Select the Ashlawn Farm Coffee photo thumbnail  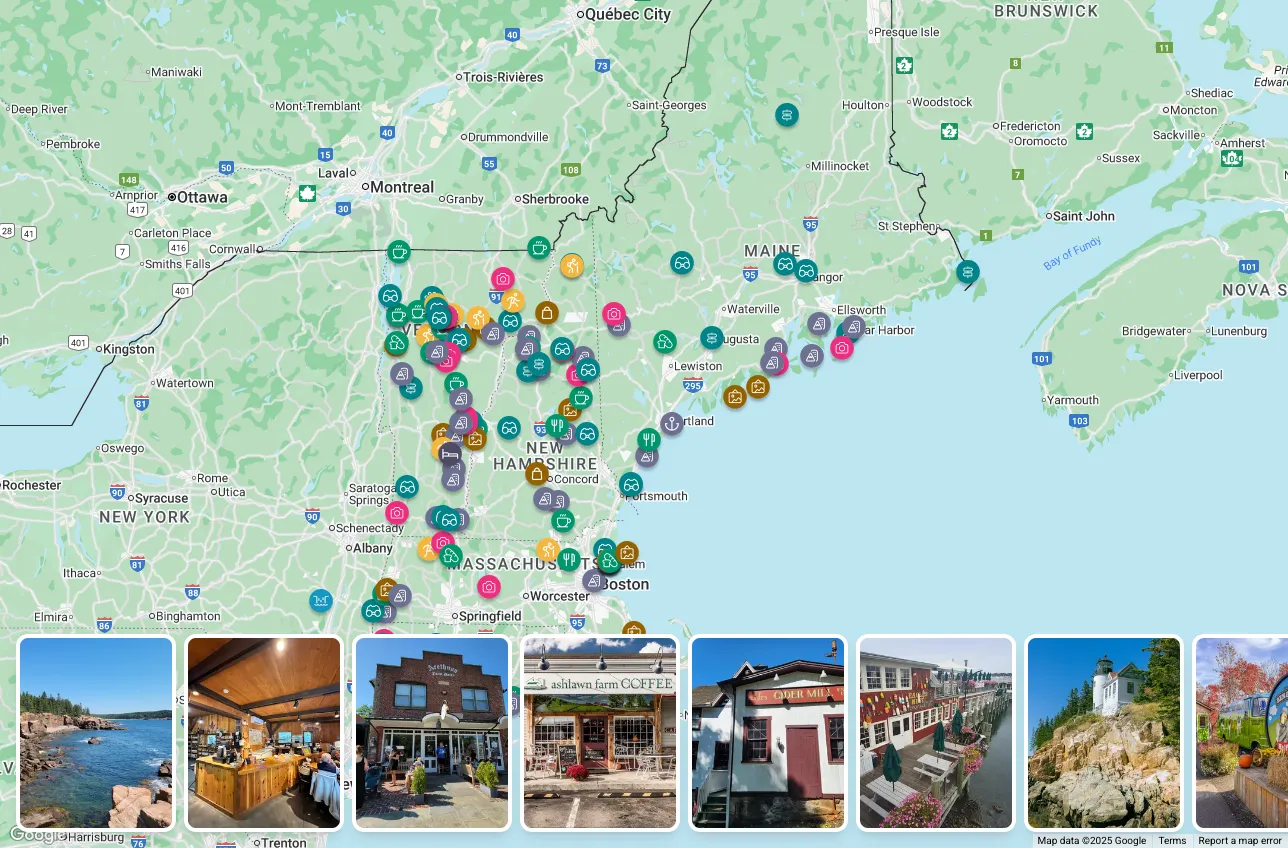coord(600,733)
